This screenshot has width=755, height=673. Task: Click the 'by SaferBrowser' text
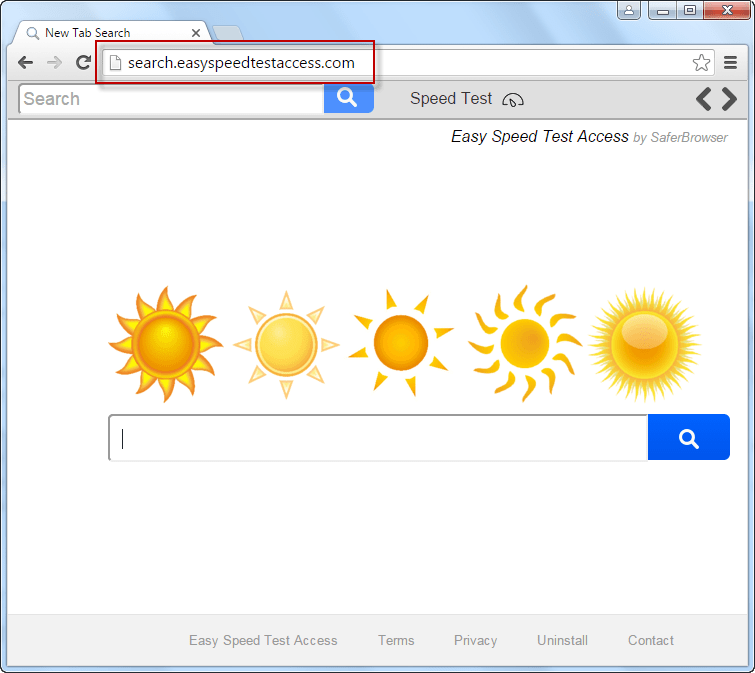pos(680,138)
